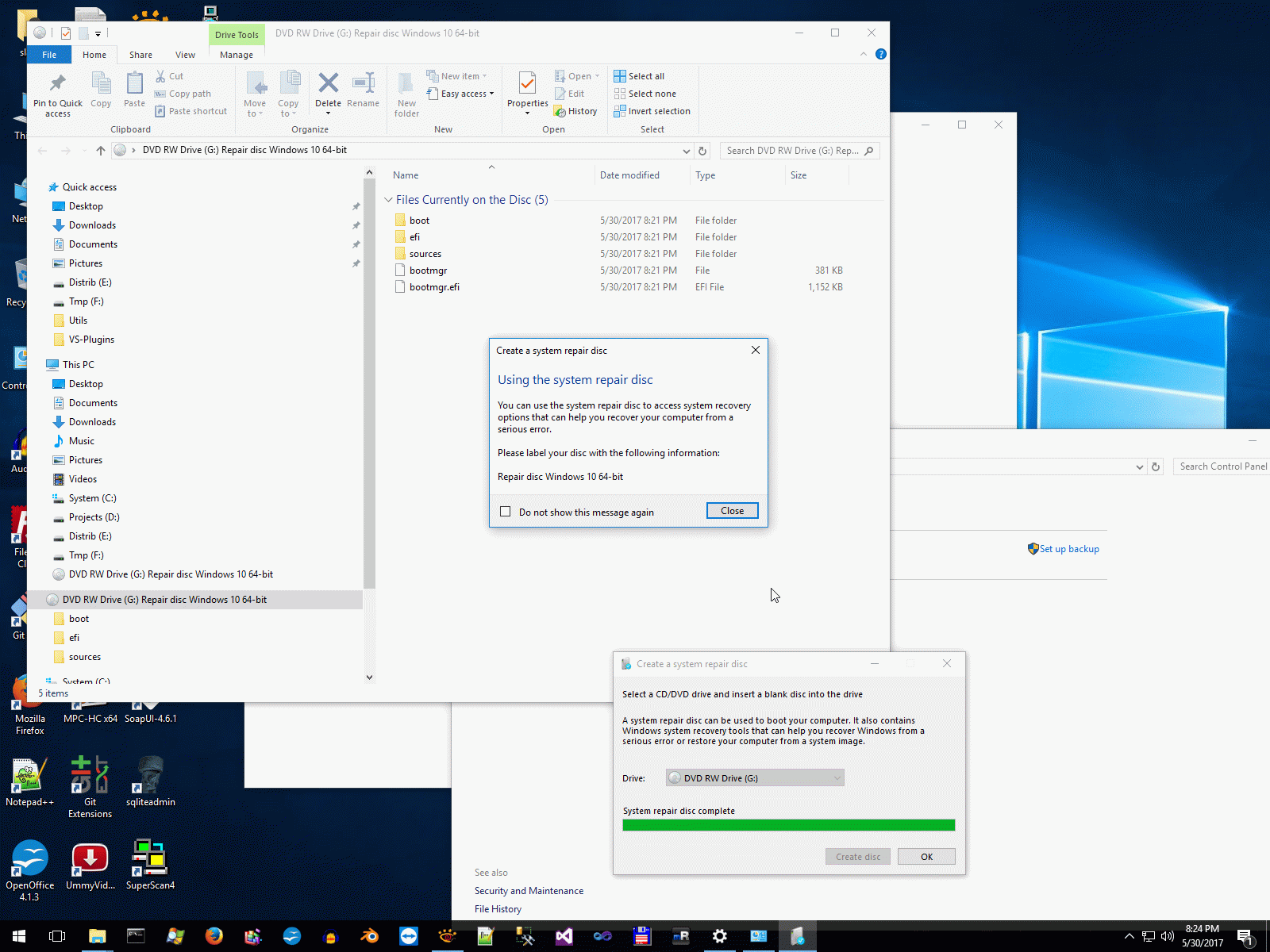The height and width of the screenshot is (952, 1270).
Task: Select the Drive Tools contextual tab
Action: 237,35
